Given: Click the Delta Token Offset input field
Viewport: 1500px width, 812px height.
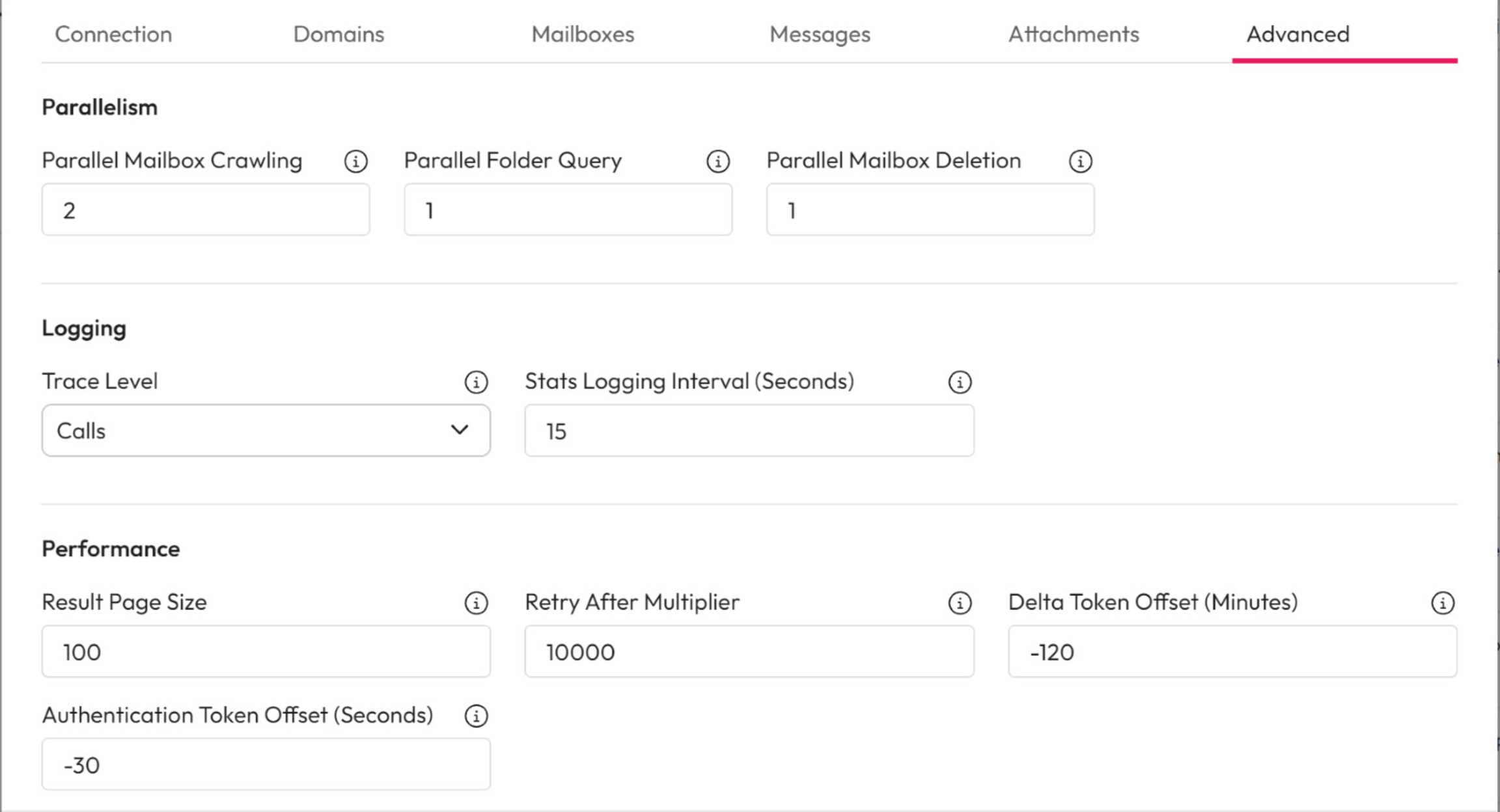Looking at the screenshot, I should point(1232,652).
